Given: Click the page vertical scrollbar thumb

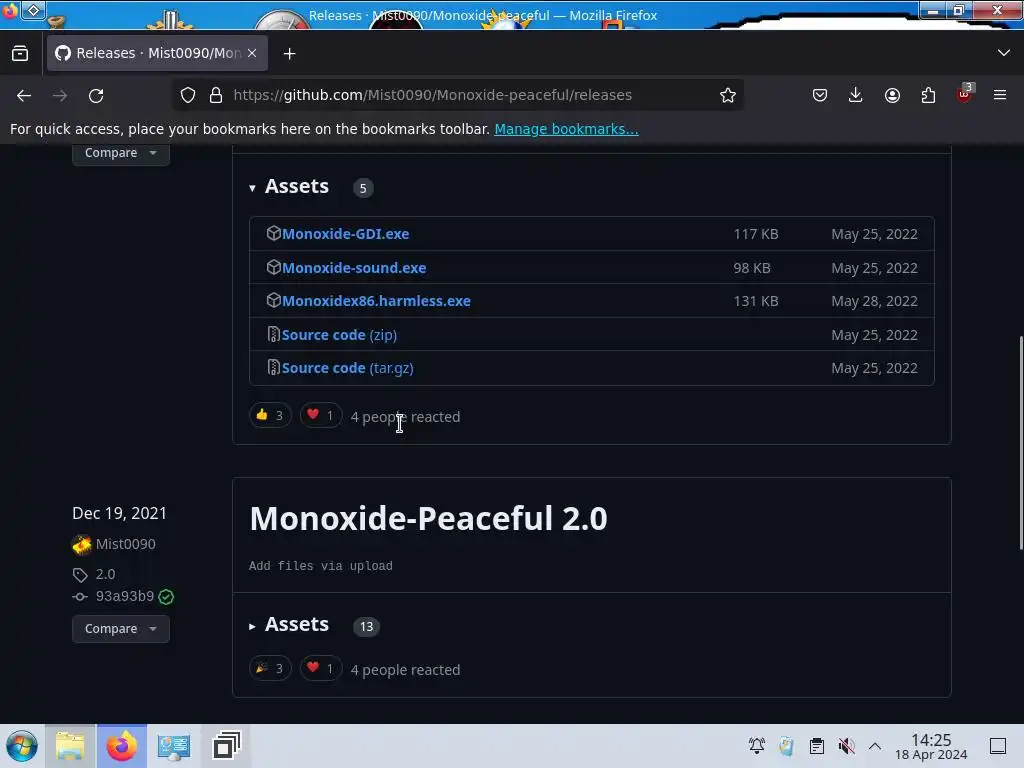Looking at the screenshot, I should (x=1020, y=443).
